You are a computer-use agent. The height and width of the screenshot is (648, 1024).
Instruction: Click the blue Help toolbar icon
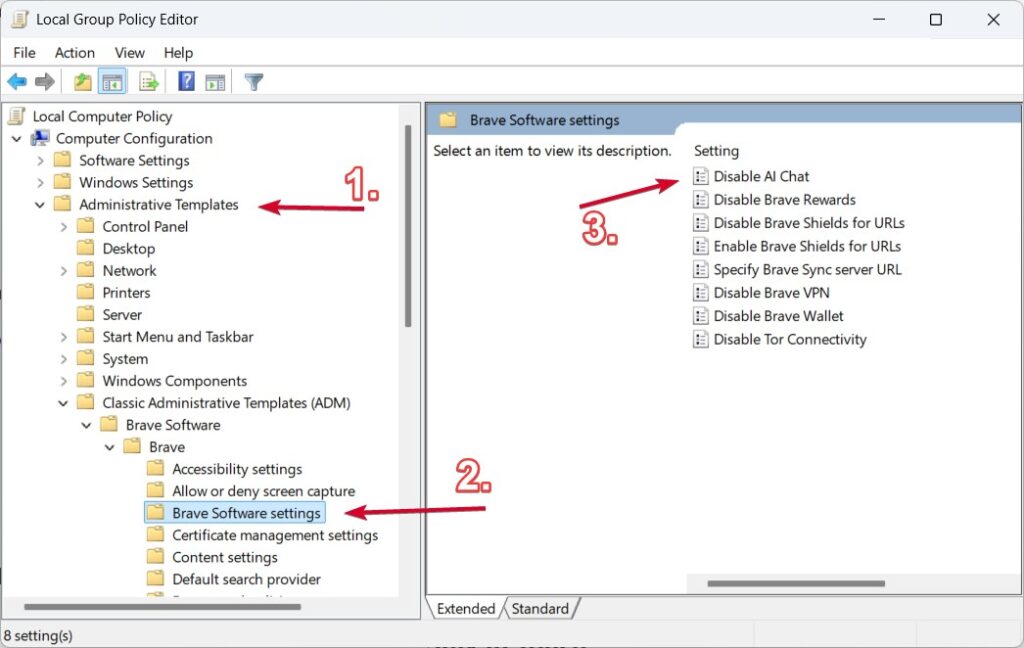pyautogui.click(x=186, y=82)
